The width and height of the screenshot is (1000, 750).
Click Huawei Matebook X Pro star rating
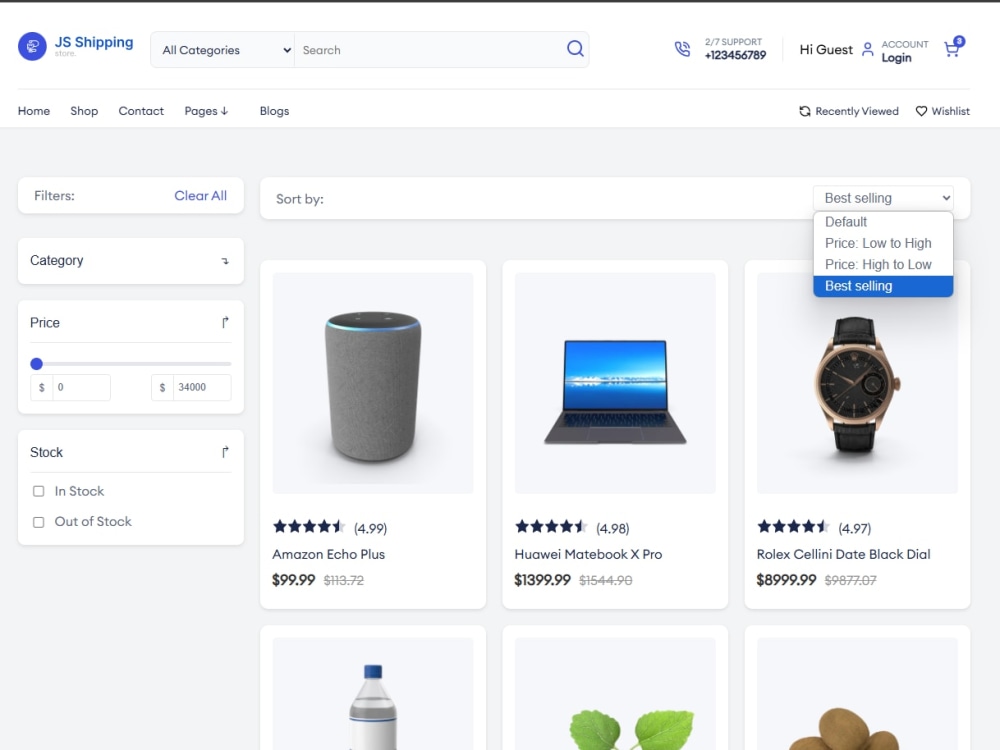[x=552, y=527]
